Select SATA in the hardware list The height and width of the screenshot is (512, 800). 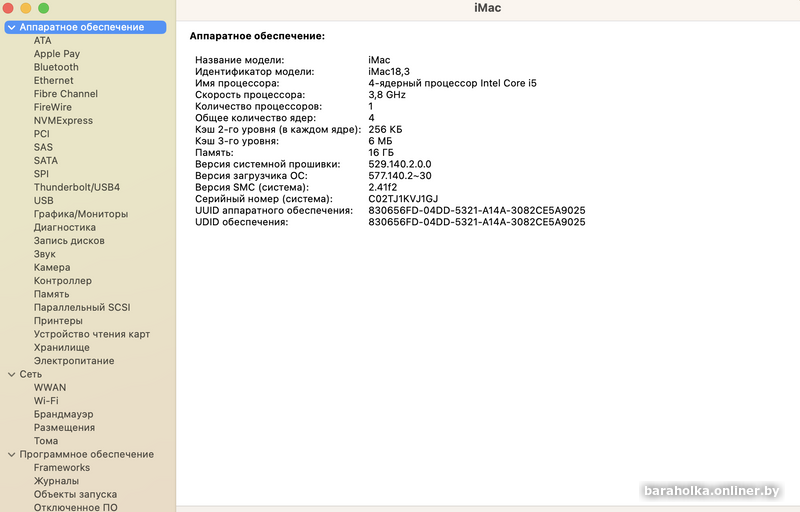click(x=46, y=161)
